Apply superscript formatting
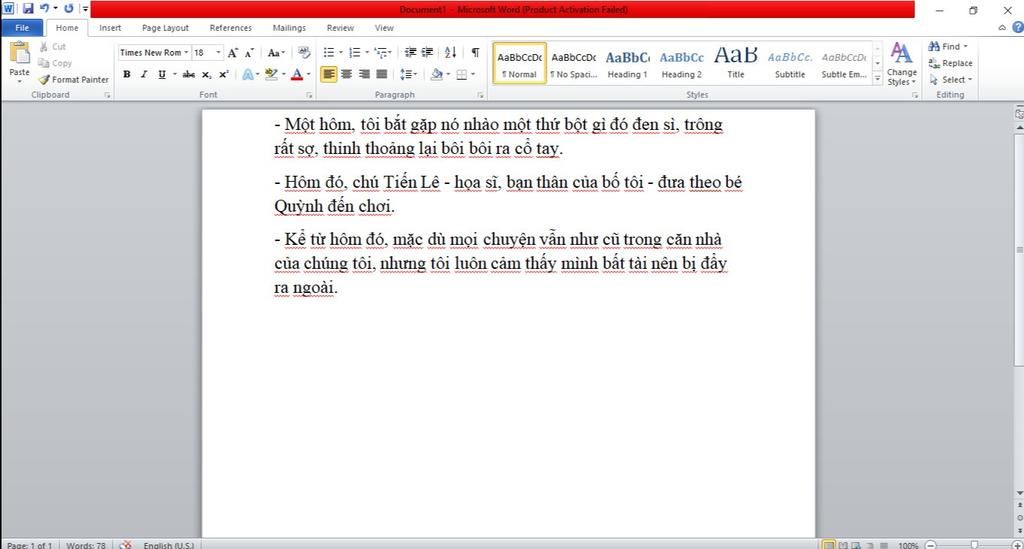 pyautogui.click(x=223, y=74)
